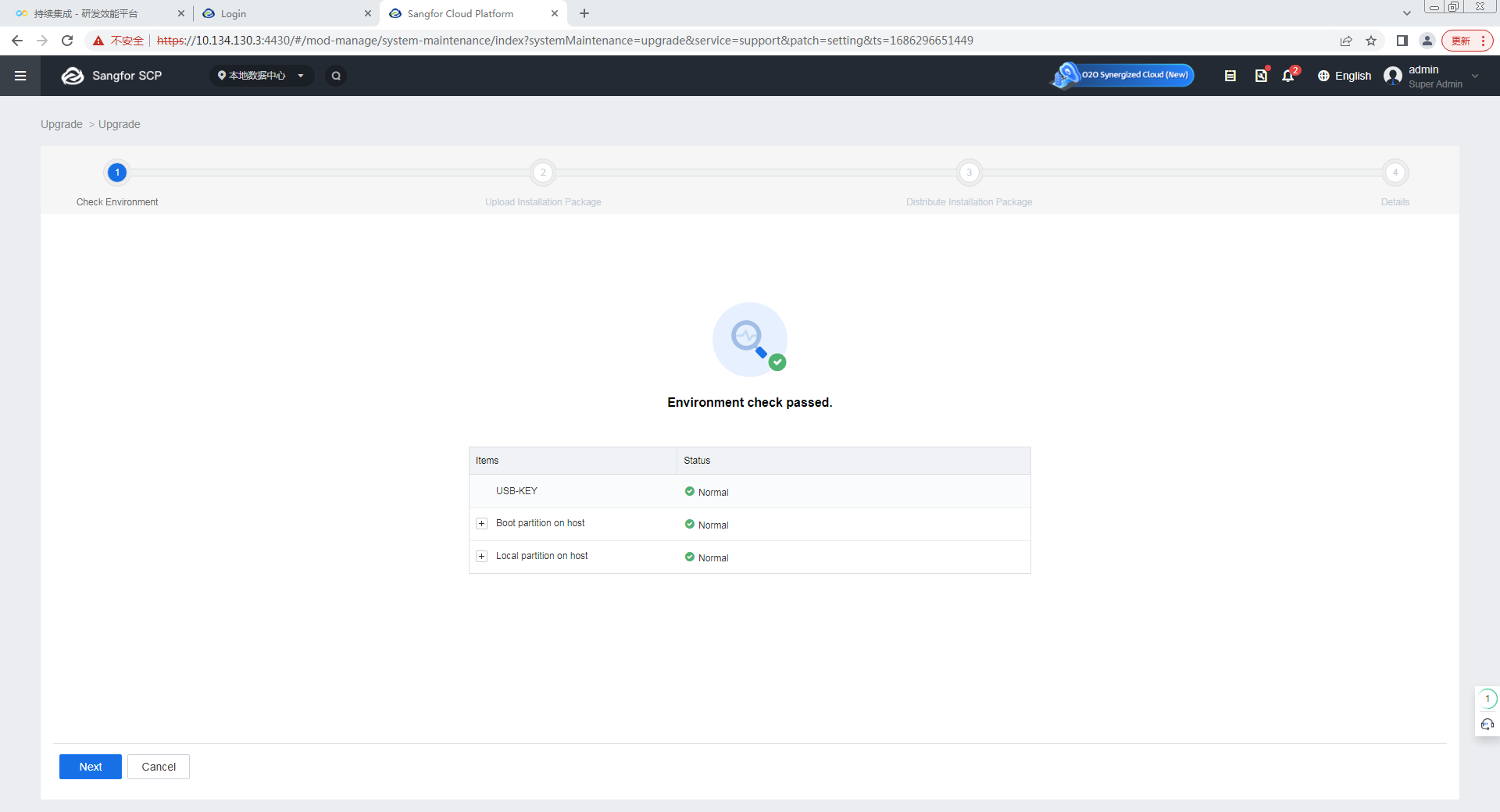Image resolution: width=1500 pixels, height=812 pixels.
Task: Cancel the upgrade wizard
Action: pyautogui.click(x=159, y=767)
